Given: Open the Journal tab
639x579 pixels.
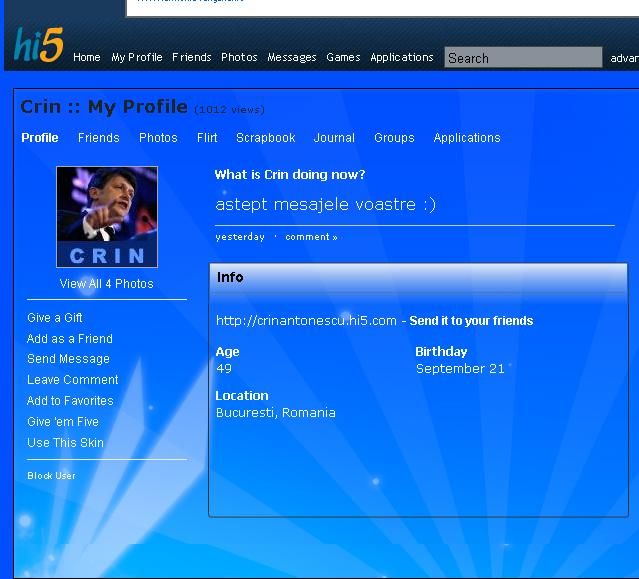Looking at the screenshot, I should [334, 138].
